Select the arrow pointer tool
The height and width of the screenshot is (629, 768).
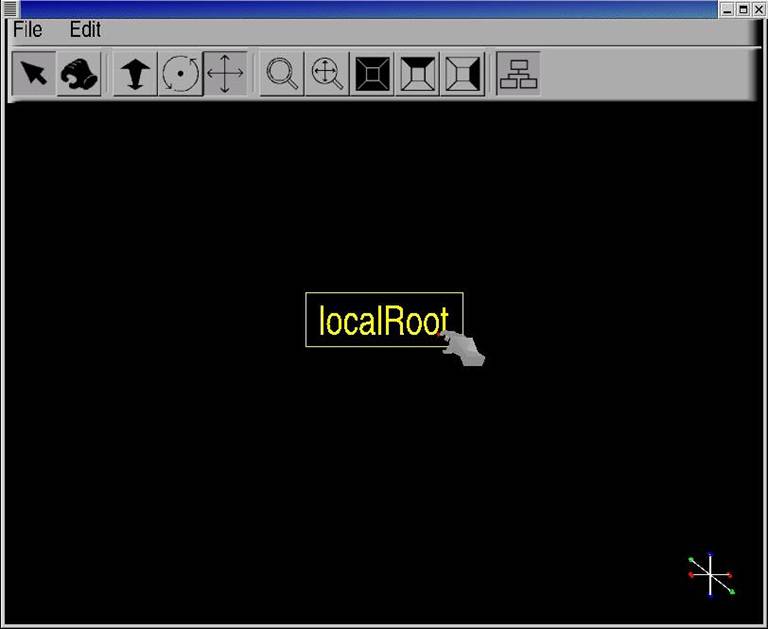pos(34,73)
